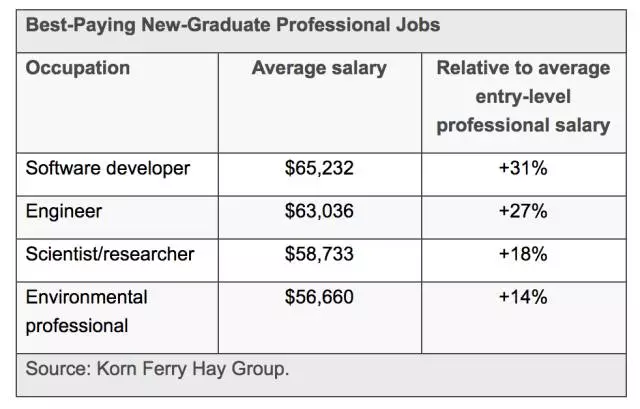Screen dimensions: 640x409
Task: Select the word professional salary in header
Action: point(523,125)
